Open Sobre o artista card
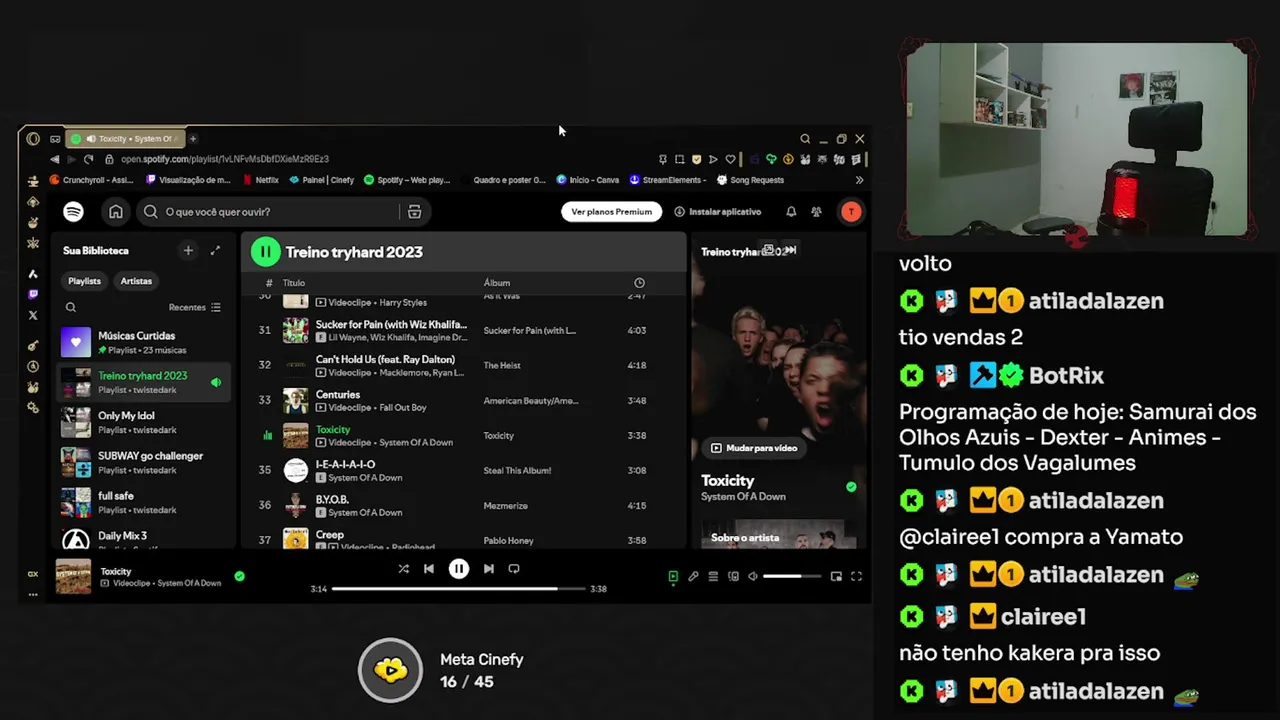The height and width of the screenshot is (720, 1280). tap(778, 535)
